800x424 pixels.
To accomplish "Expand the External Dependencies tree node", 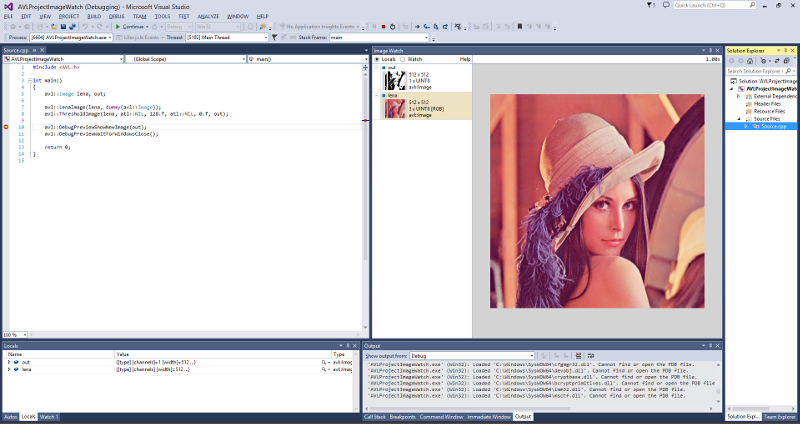I will coord(739,96).
